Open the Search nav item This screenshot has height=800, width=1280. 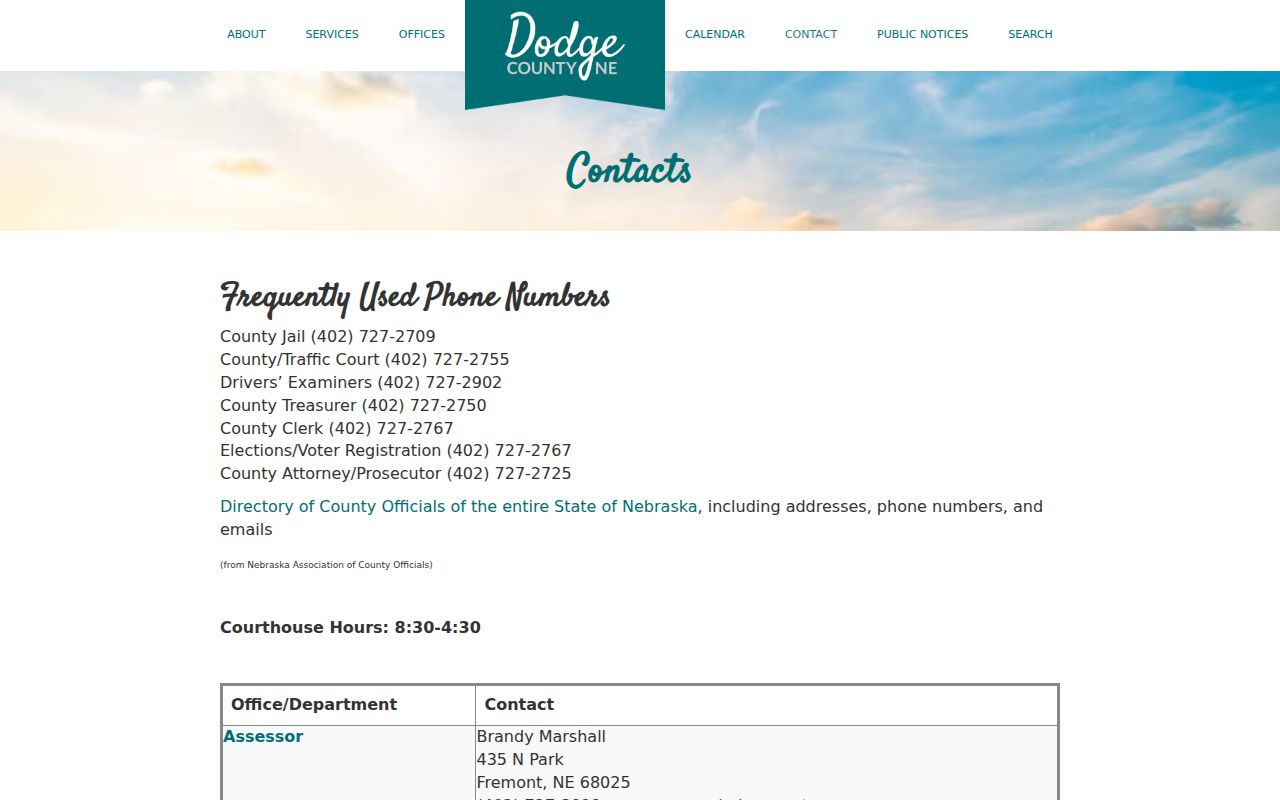pos(1030,34)
